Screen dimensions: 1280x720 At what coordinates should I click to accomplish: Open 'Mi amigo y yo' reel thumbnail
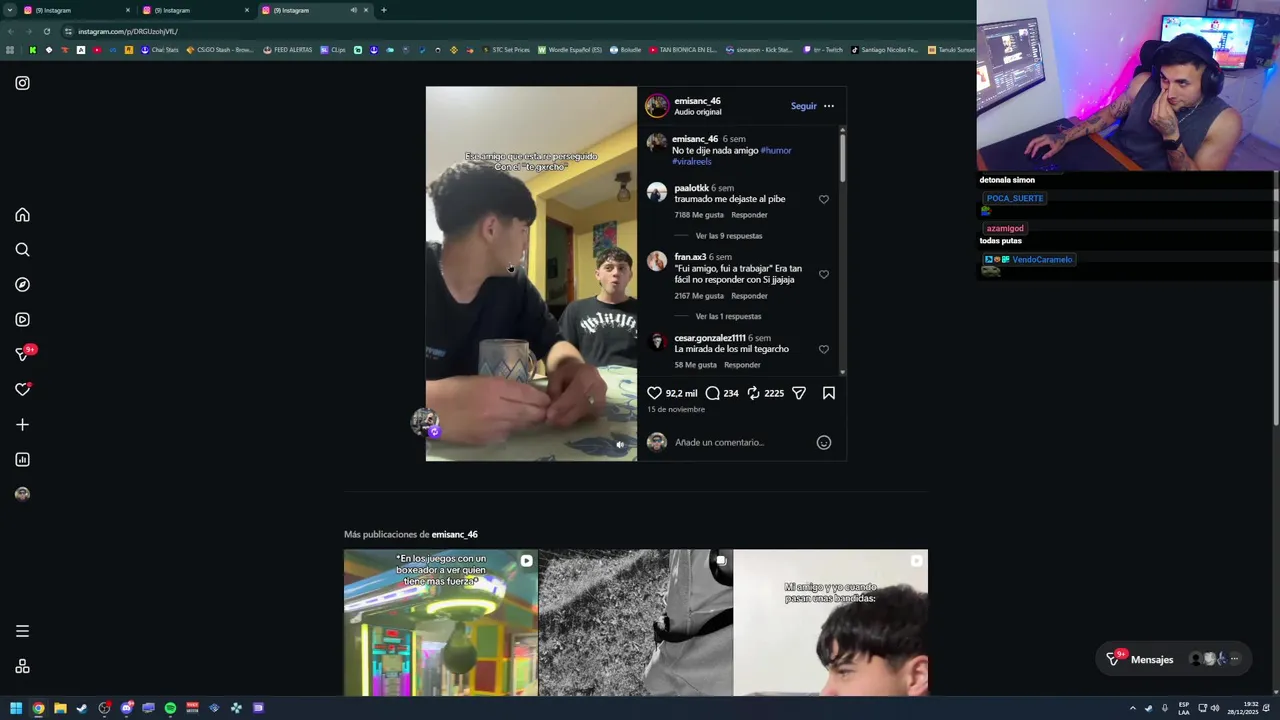831,622
